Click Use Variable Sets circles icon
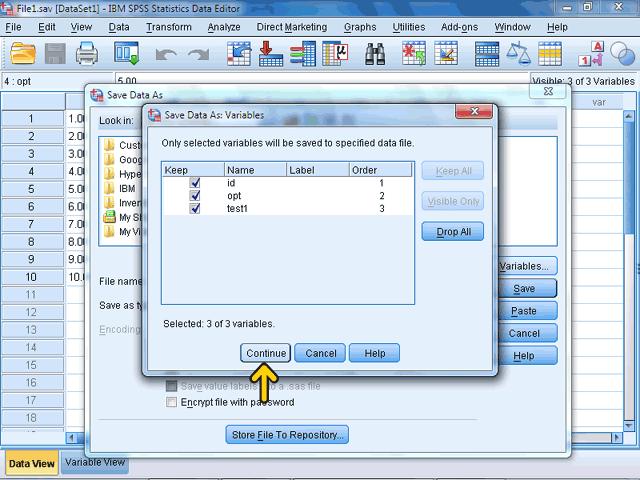 pyautogui.click(x=623, y=53)
